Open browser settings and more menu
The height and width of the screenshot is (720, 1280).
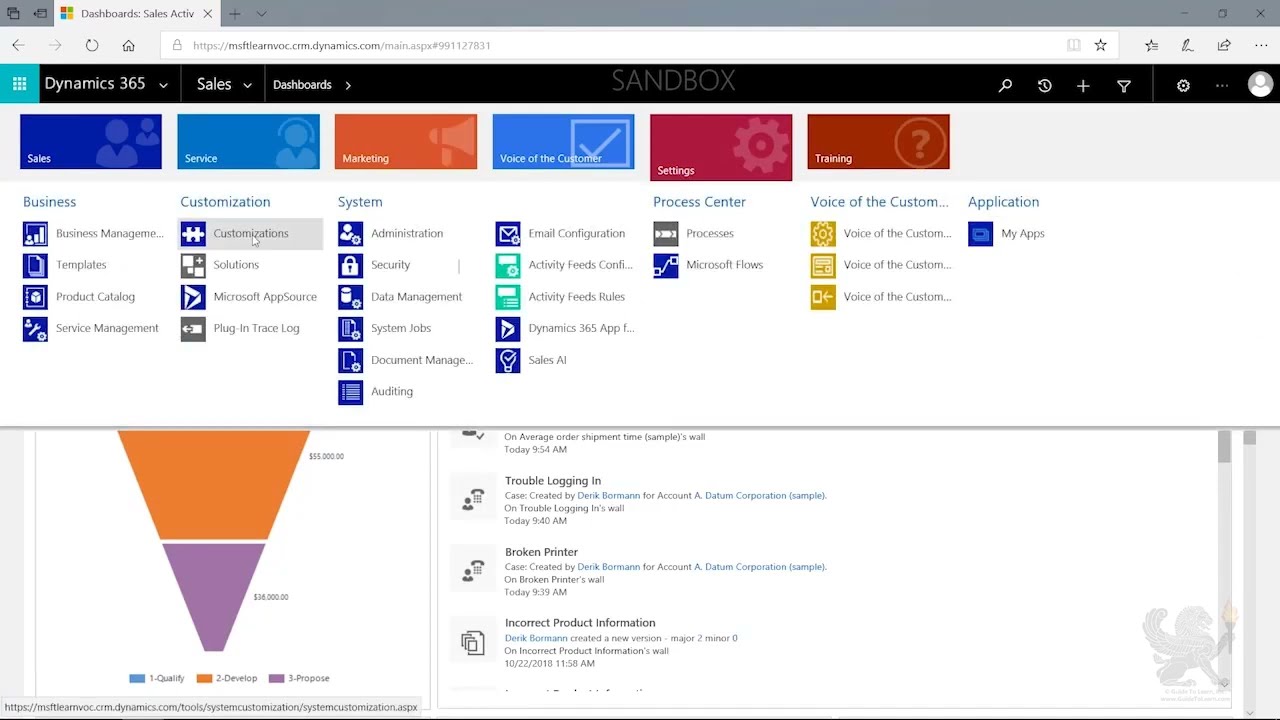coord(1261,45)
